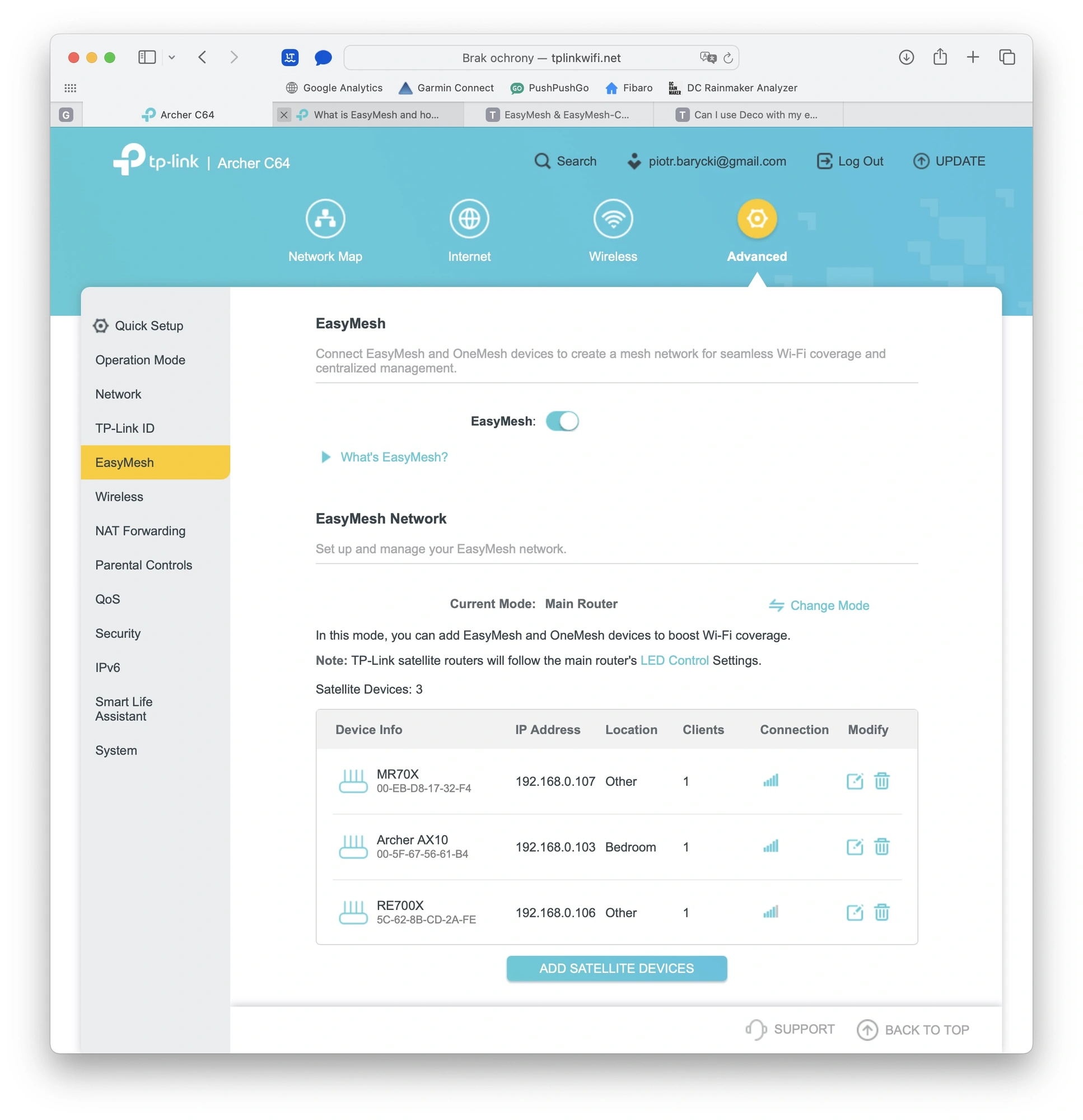The width and height of the screenshot is (1083, 1120).
Task: Edit the MR70X satellite device
Action: click(x=855, y=781)
